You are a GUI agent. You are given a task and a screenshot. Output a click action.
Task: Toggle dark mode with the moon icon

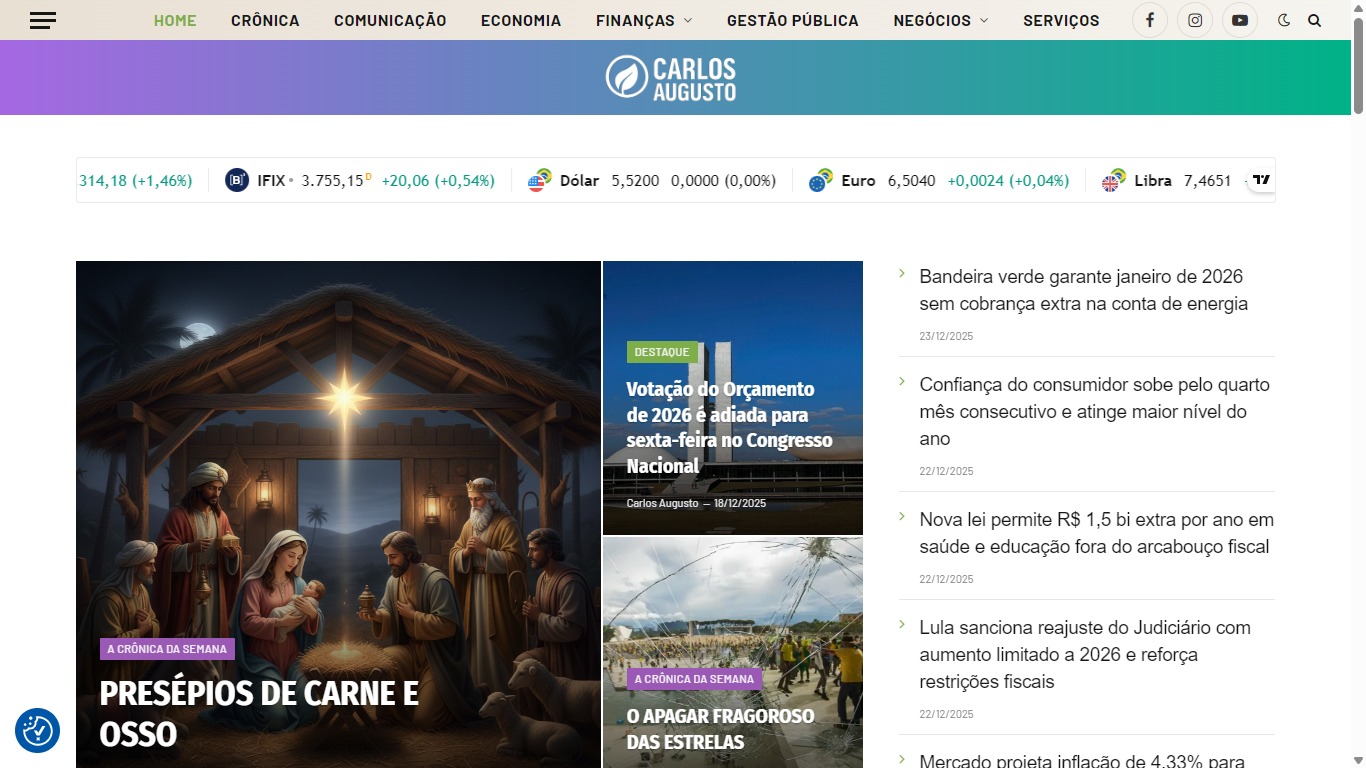pos(1284,20)
